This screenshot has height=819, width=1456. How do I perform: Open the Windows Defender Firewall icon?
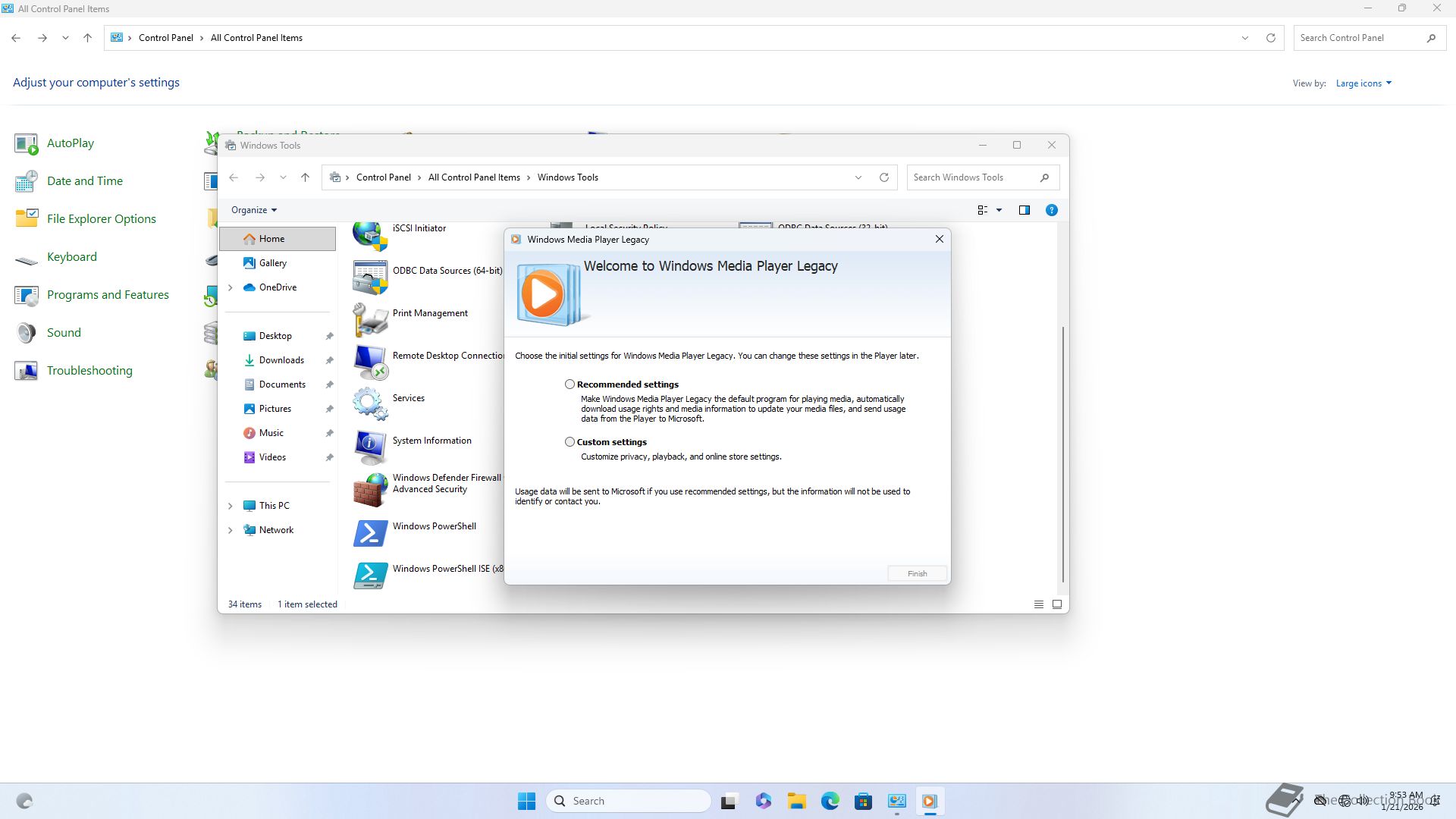pos(370,489)
